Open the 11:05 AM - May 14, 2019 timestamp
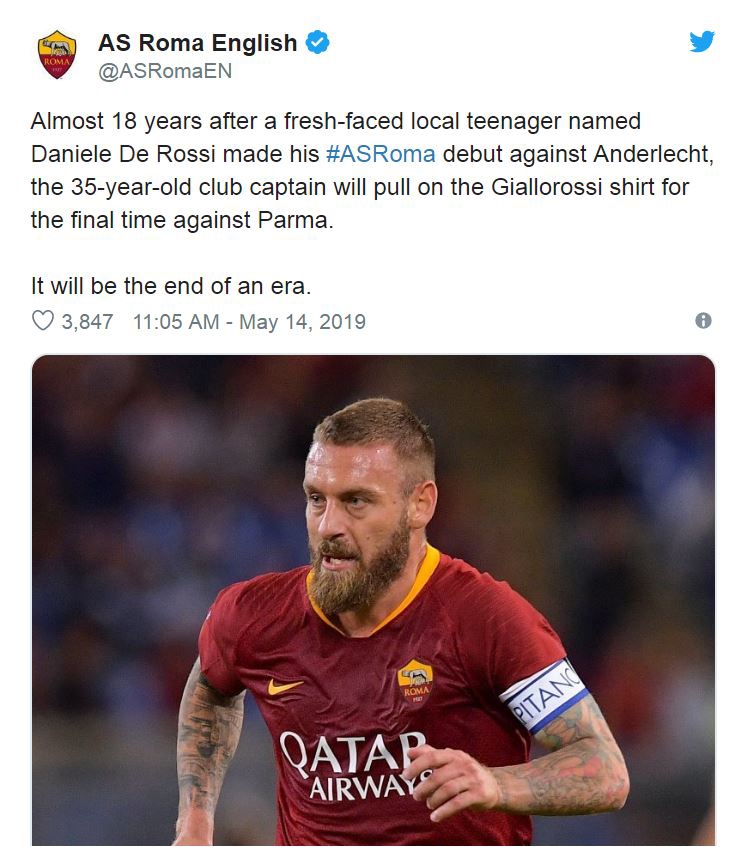The image size is (732, 847). pos(249,322)
